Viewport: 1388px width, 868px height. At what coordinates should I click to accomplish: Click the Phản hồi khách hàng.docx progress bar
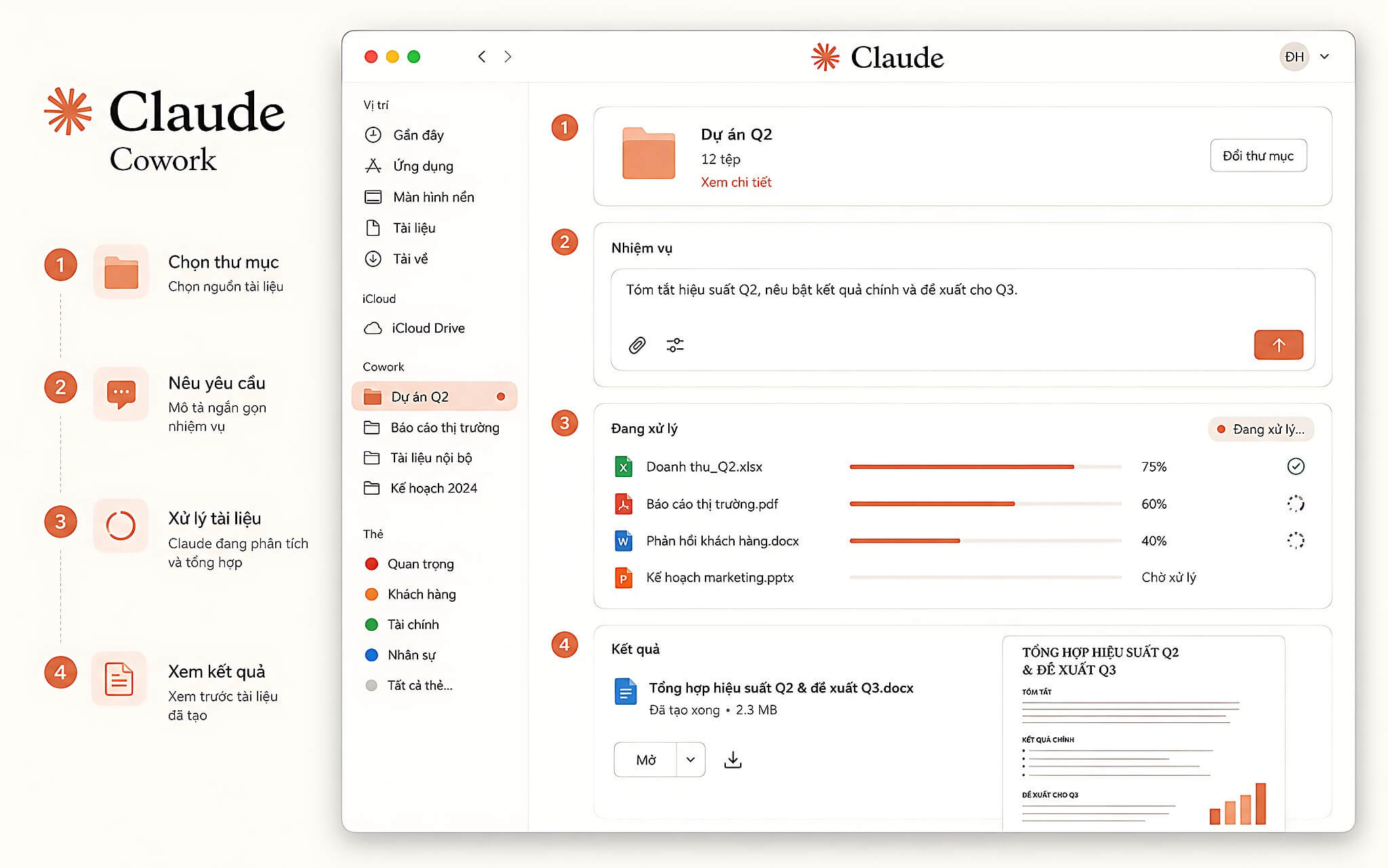click(x=985, y=541)
